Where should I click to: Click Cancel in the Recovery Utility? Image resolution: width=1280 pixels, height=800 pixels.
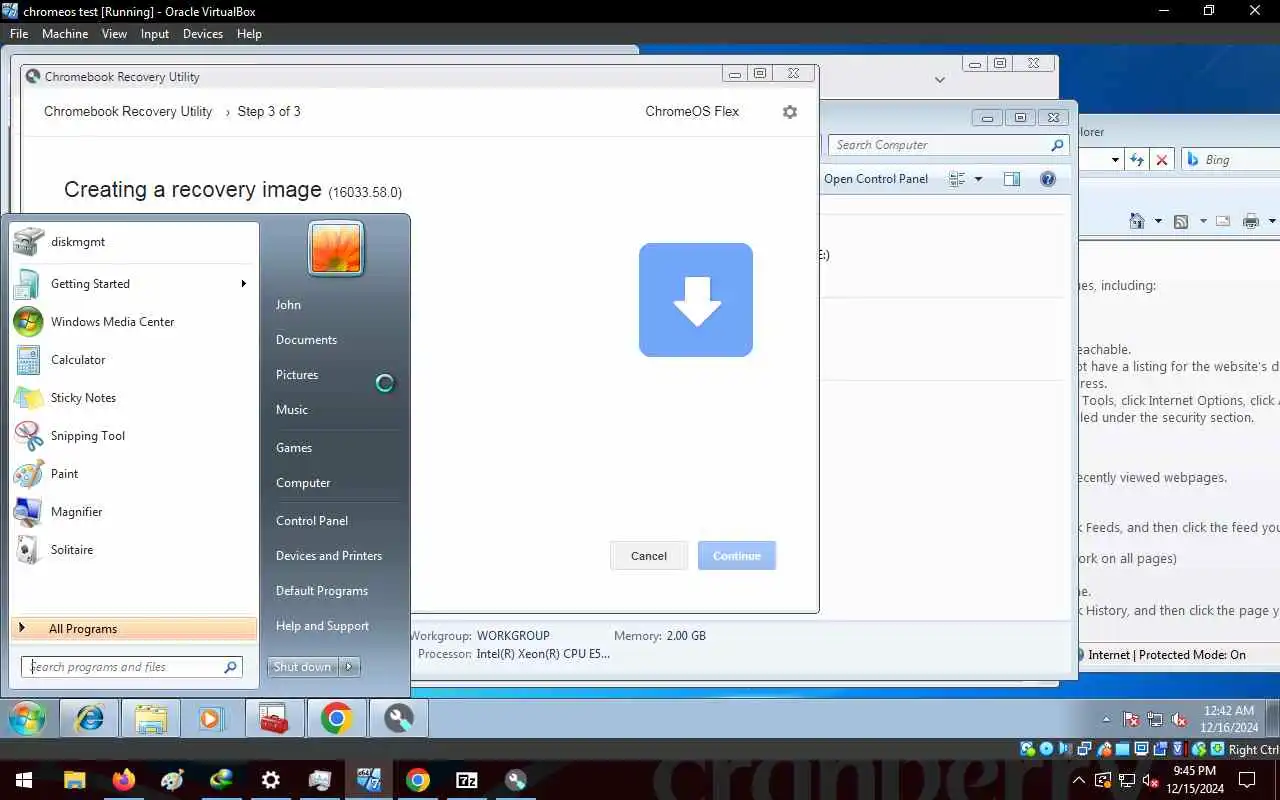click(649, 556)
